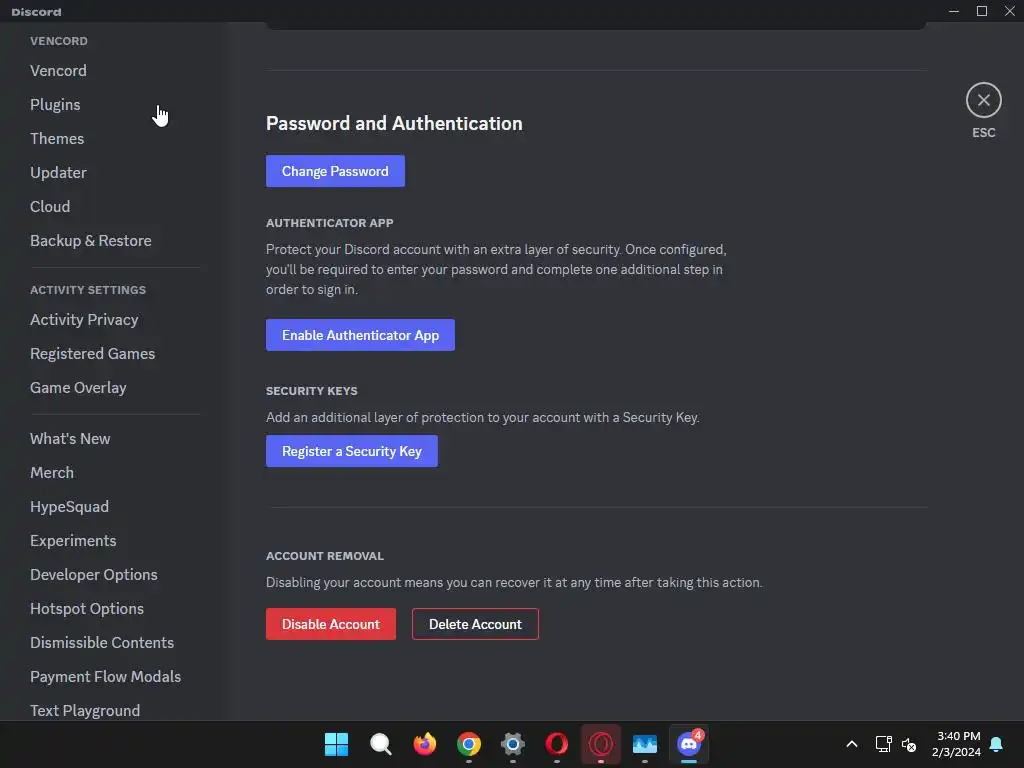Open the Backup & Restore tab
Image resolution: width=1024 pixels, height=768 pixels.
(x=91, y=240)
